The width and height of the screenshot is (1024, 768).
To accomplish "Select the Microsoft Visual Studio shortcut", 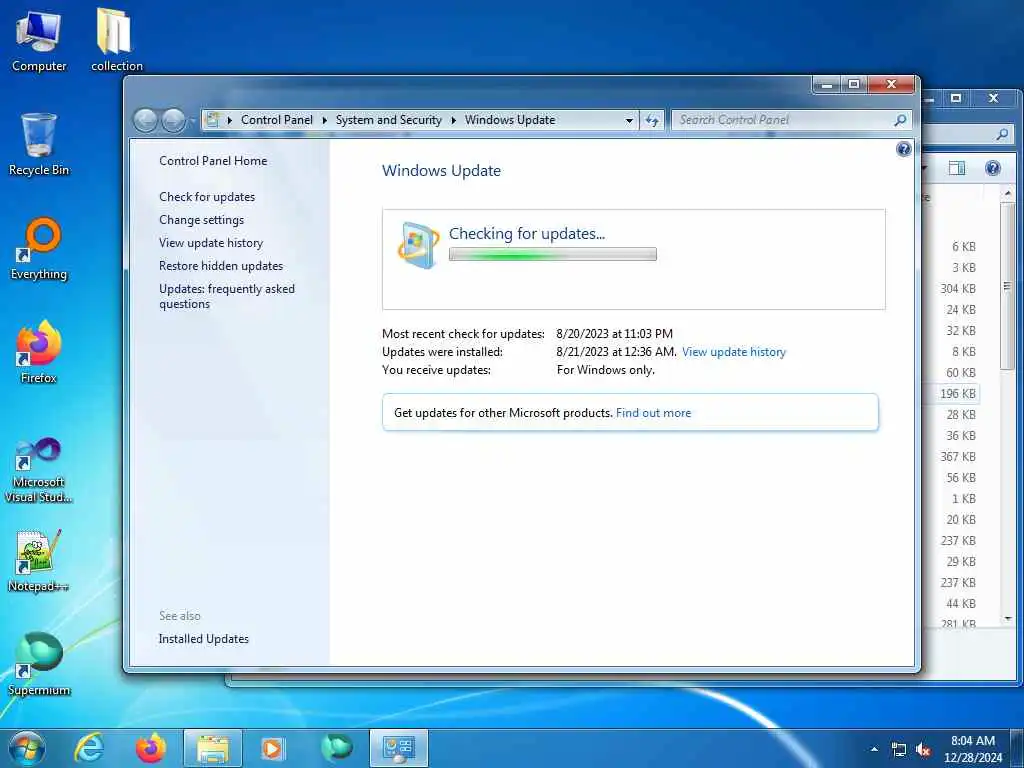I will (x=39, y=470).
